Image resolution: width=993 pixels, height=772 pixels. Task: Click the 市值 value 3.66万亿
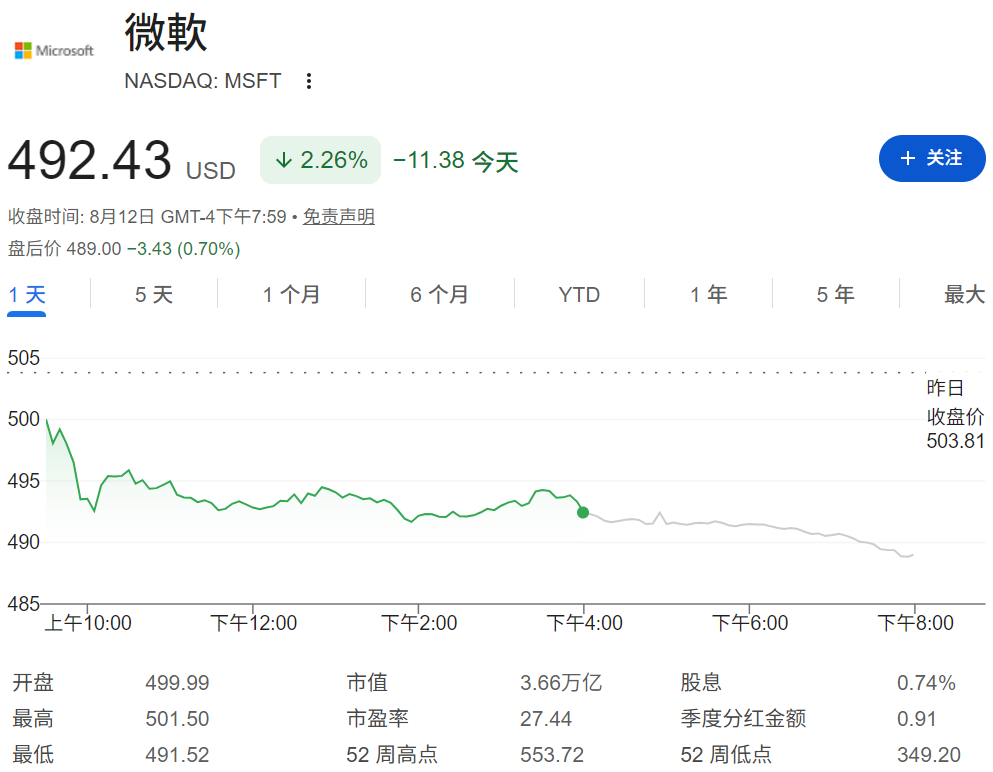click(x=561, y=683)
